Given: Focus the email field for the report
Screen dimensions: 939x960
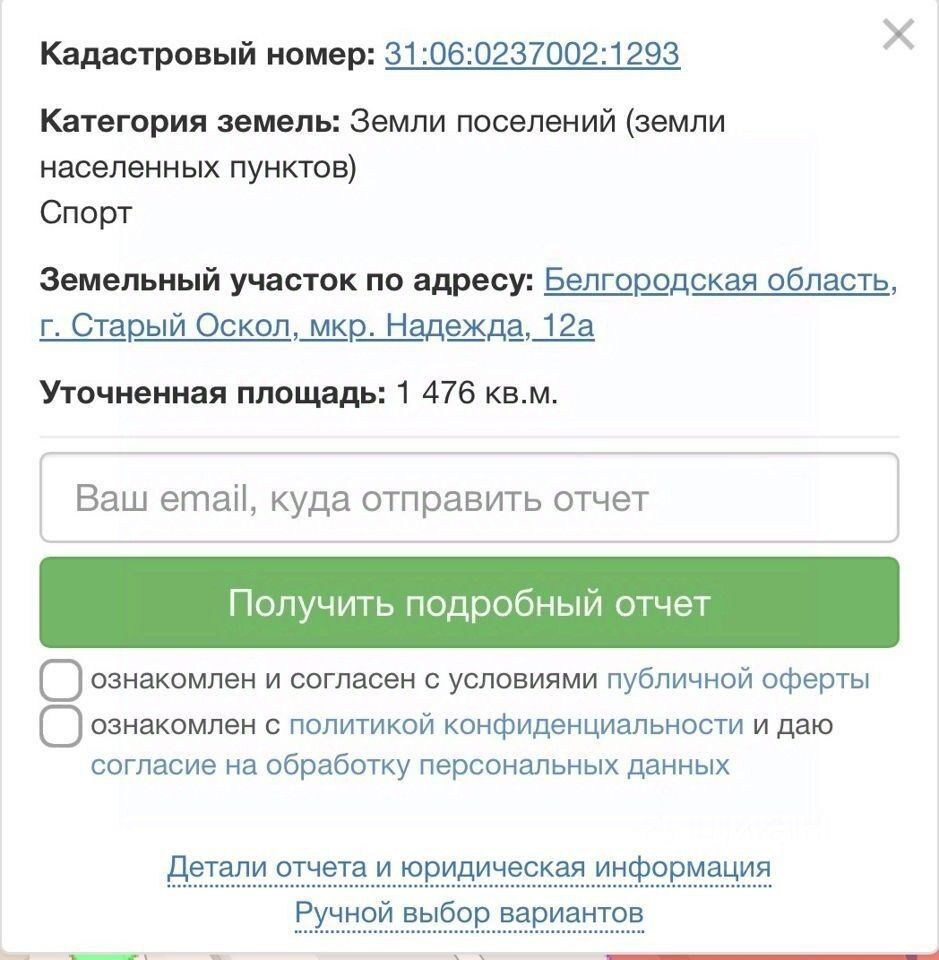Looking at the screenshot, I should pyautogui.click(x=470, y=497).
